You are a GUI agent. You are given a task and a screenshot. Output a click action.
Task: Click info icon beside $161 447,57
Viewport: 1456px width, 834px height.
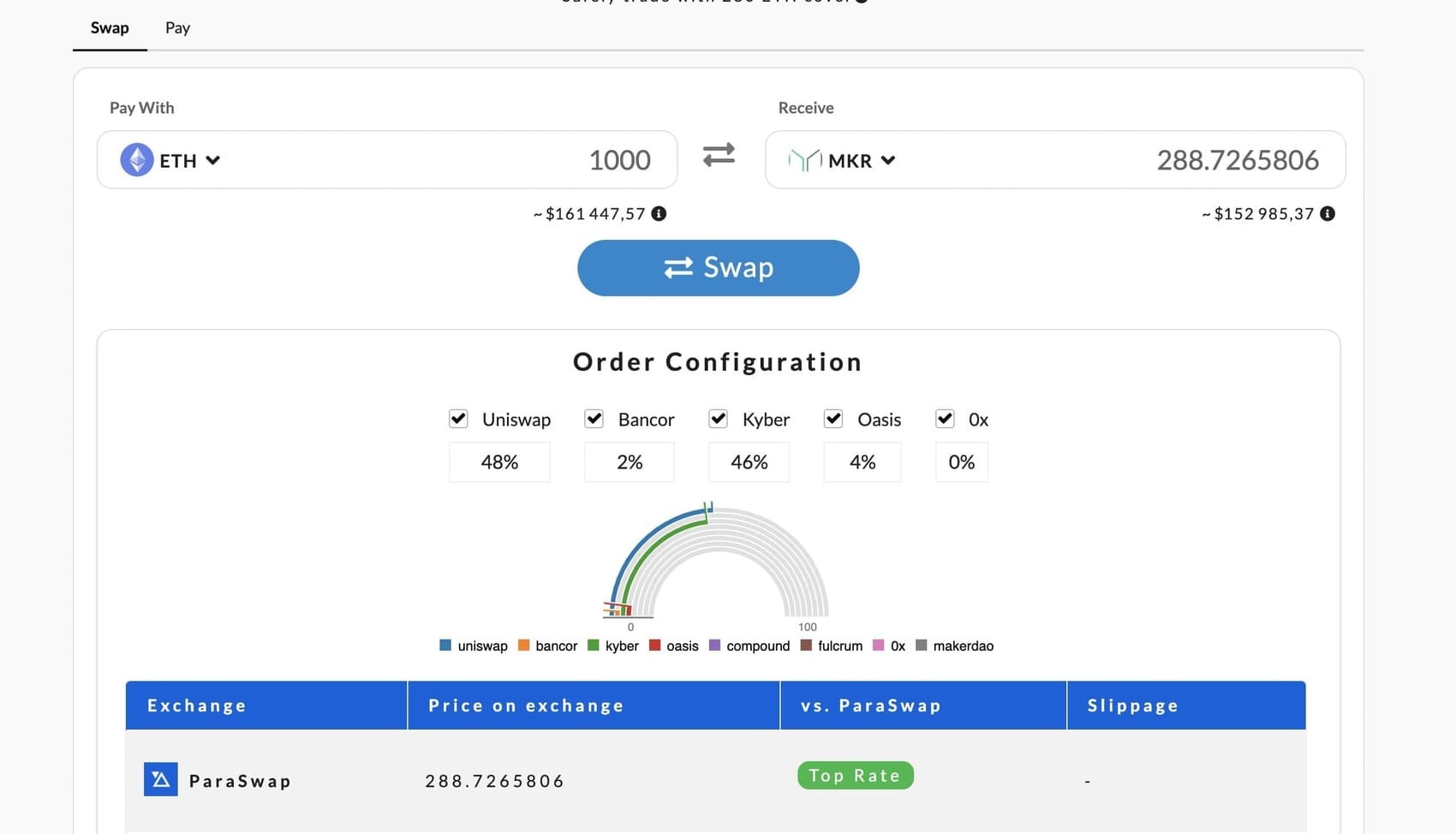659,213
